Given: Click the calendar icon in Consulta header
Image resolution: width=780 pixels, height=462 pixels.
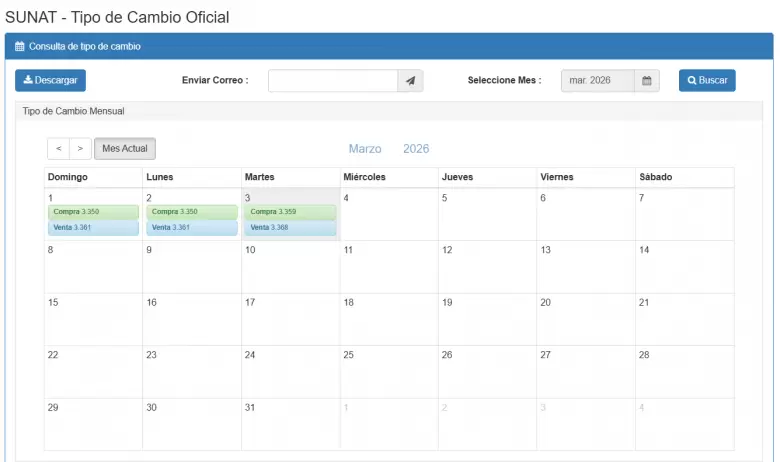Looking at the screenshot, I should pyautogui.click(x=19, y=46).
